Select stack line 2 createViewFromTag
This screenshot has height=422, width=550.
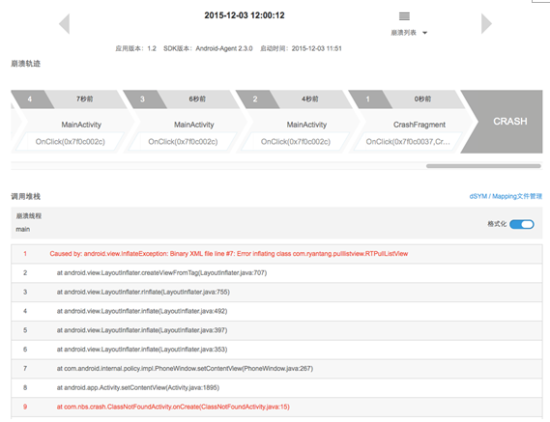coord(277,273)
